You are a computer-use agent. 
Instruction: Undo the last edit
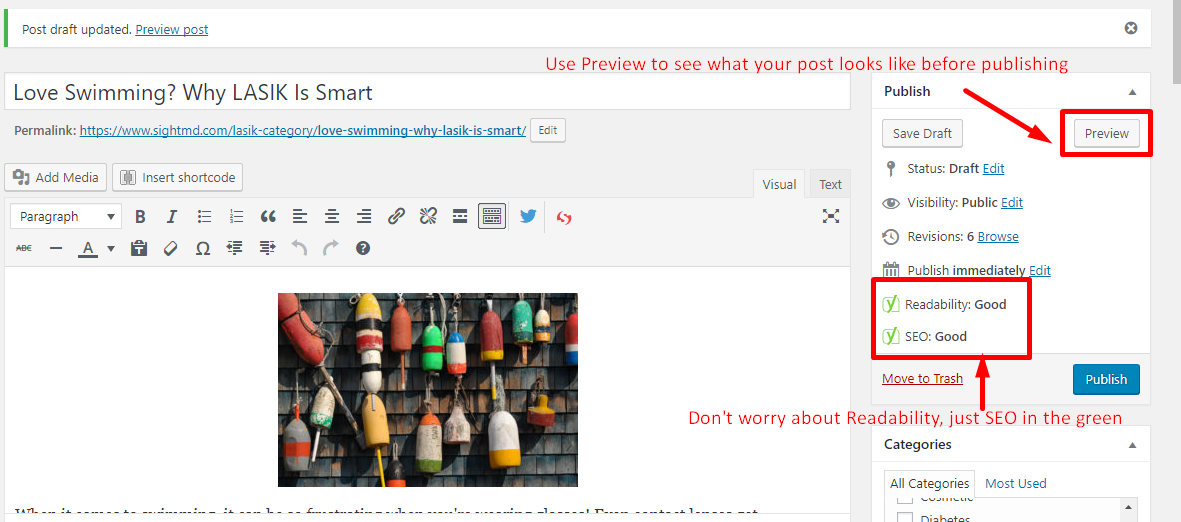(299, 248)
